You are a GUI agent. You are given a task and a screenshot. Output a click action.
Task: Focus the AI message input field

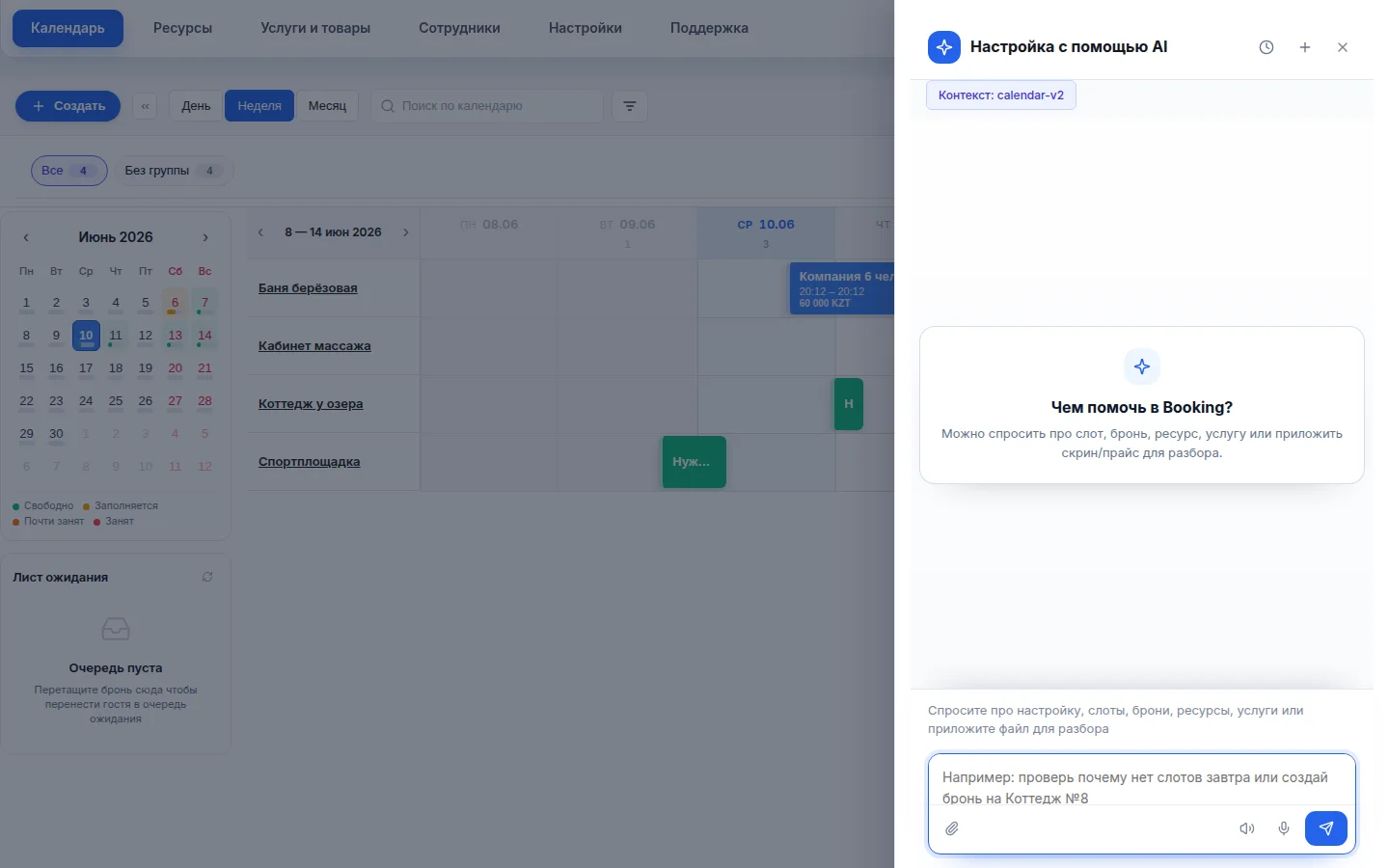1142,787
